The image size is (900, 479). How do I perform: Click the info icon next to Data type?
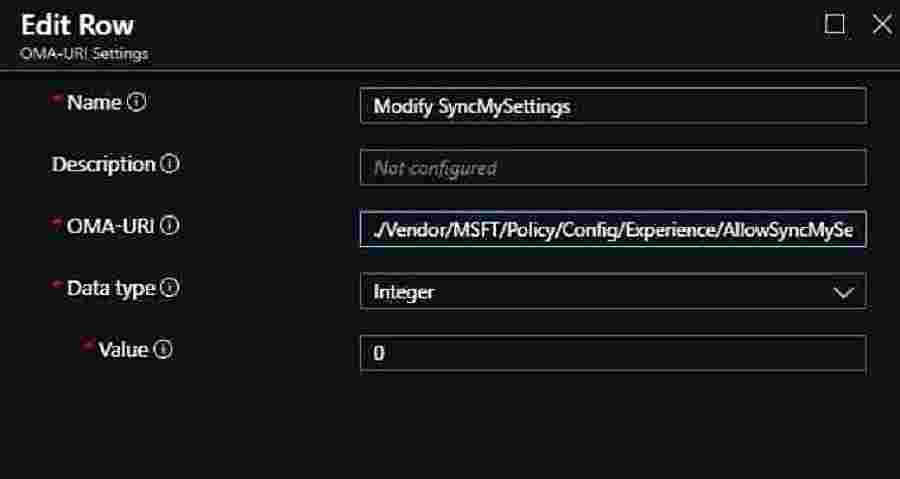tap(170, 288)
